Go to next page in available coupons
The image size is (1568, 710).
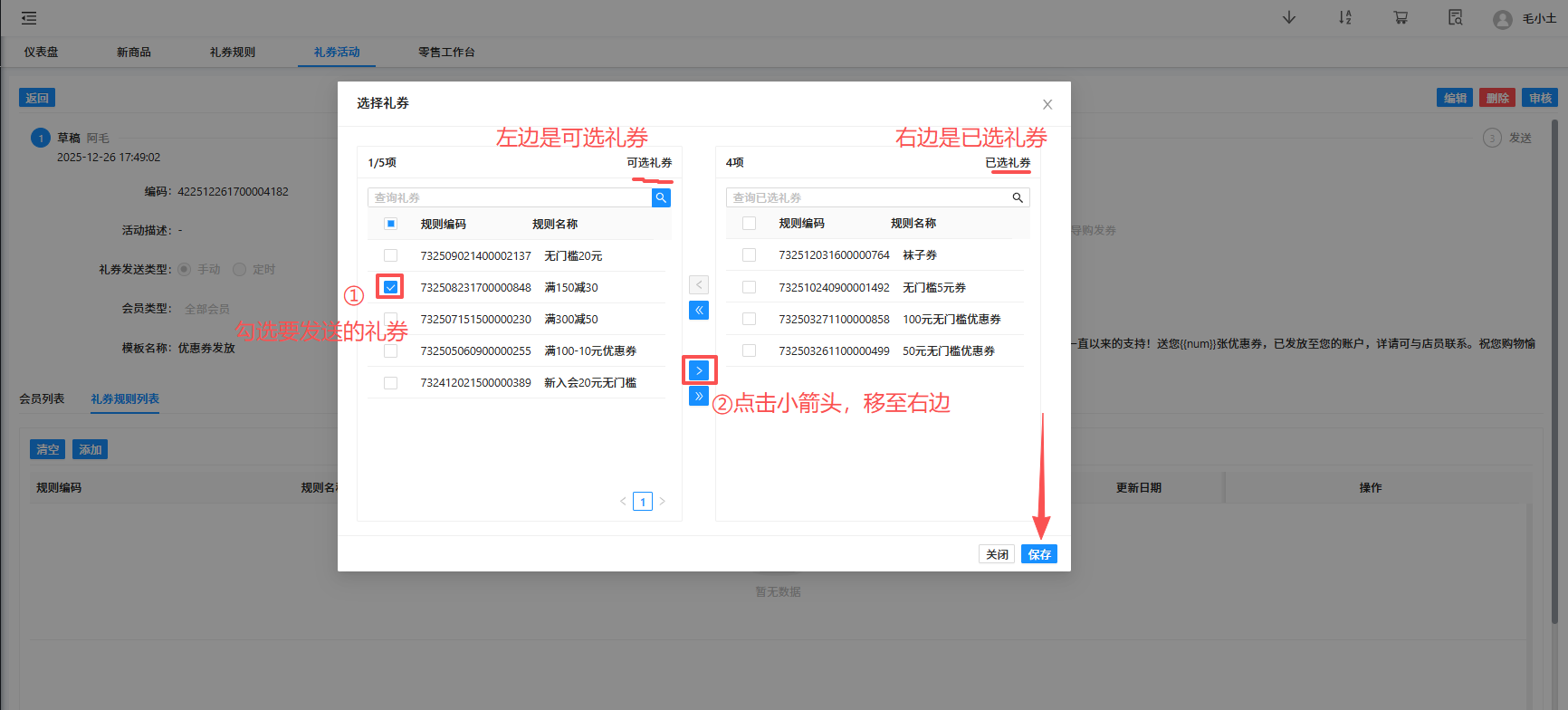[x=663, y=502]
